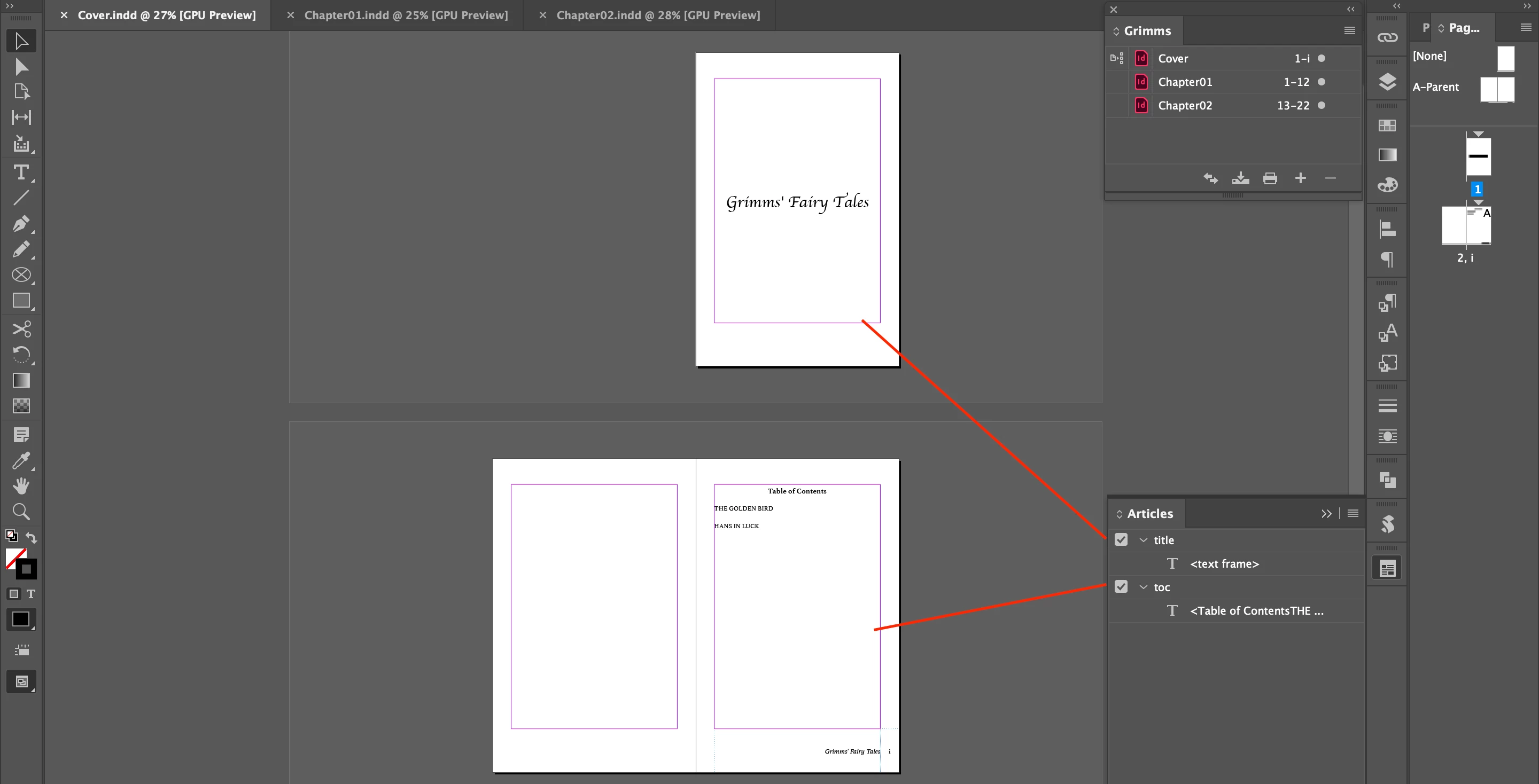Viewport: 1539px width, 784px height.
Task: Pick the Eyedropper tool
Action: pyautogui.click(x=21, y=460)
